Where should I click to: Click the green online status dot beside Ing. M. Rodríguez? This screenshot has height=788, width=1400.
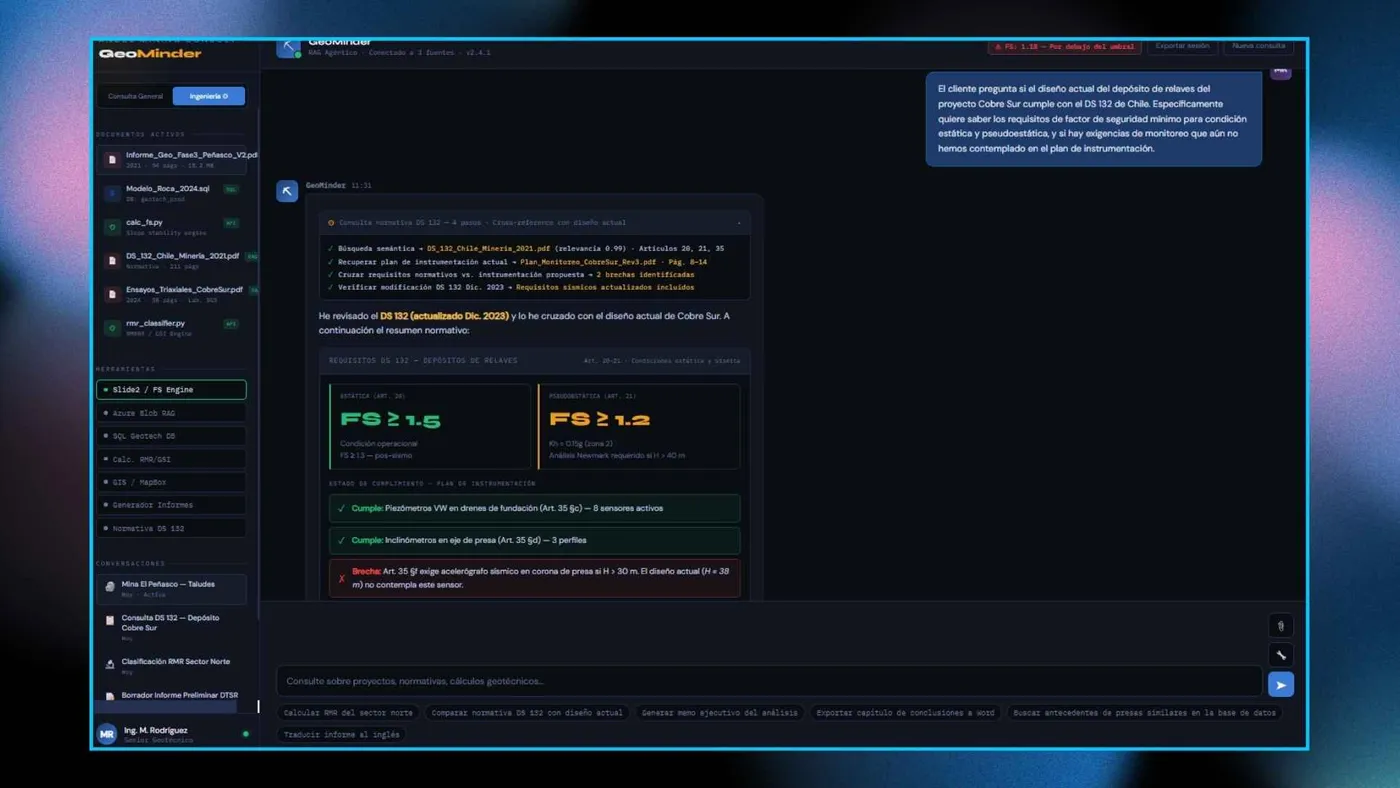pyautogui.click(x=246, y=734)
